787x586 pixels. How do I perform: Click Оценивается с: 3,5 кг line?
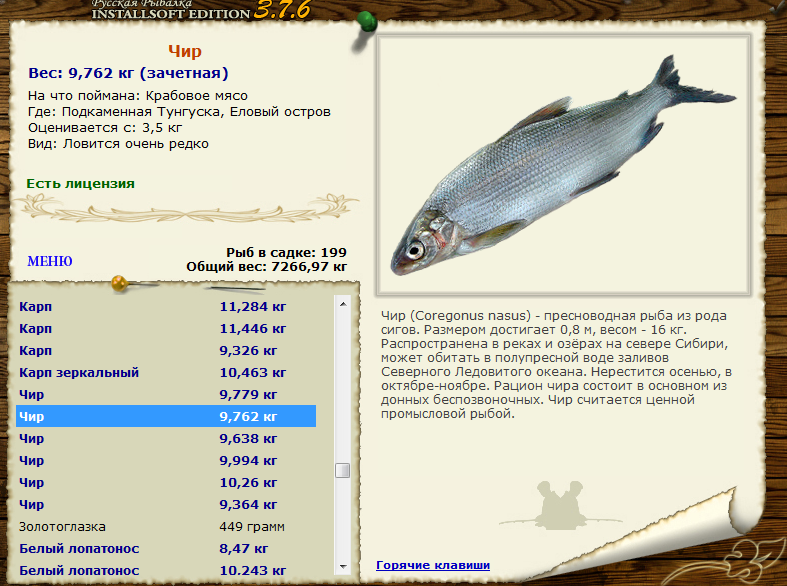click(105, 128)
